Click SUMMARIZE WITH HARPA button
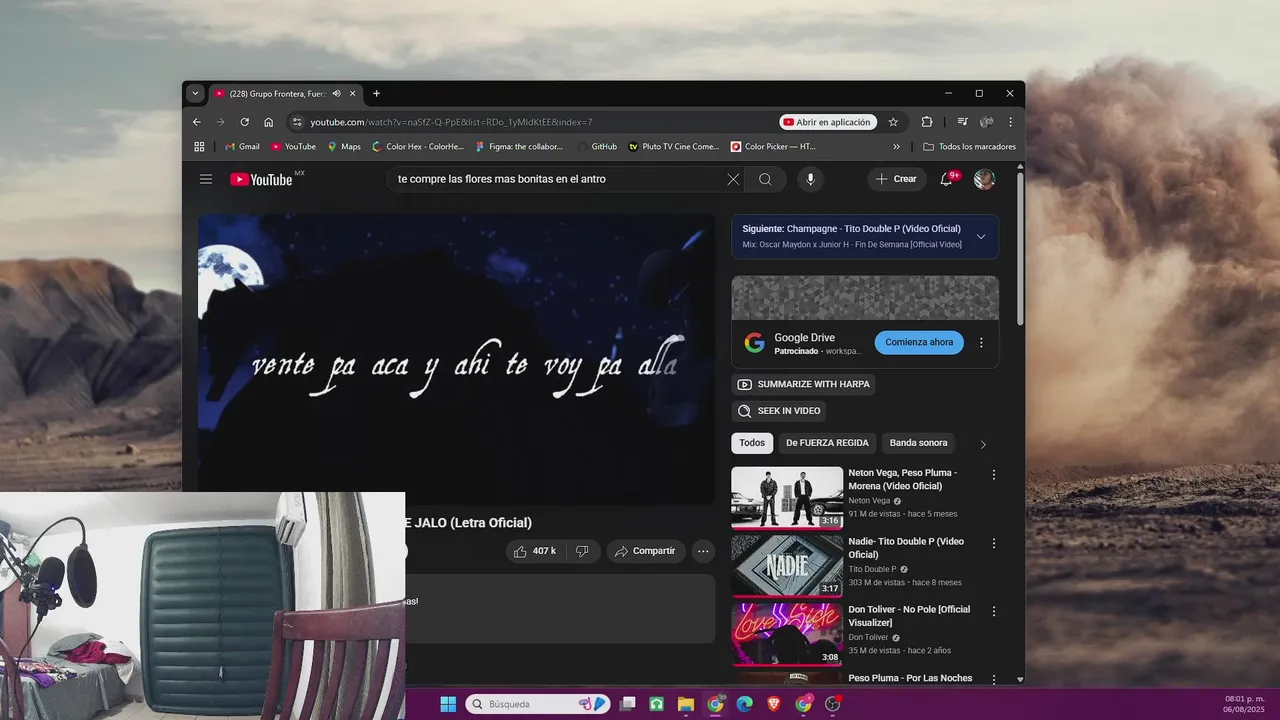 [804, 384]
